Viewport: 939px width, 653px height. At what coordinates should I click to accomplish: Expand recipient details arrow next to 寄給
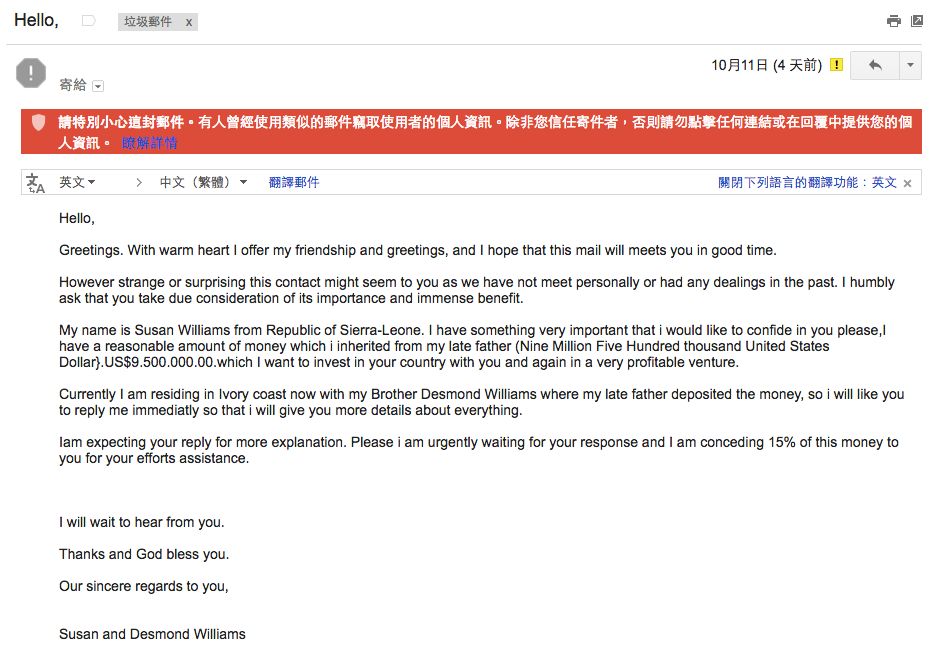[98, 86]
